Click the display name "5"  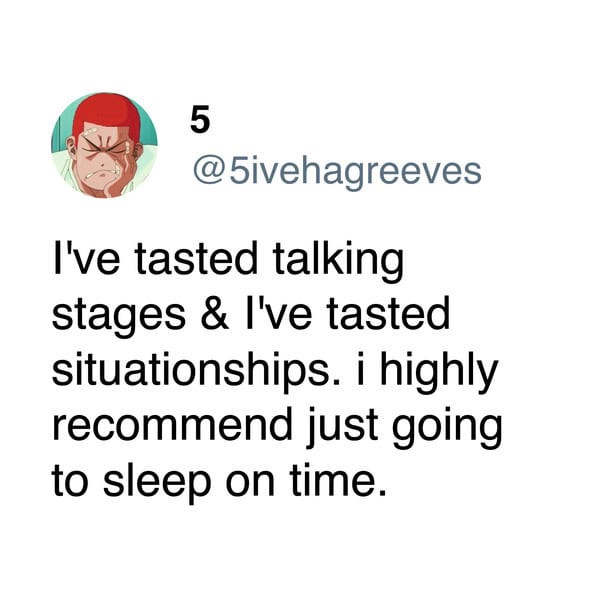(x=200, y=119)
